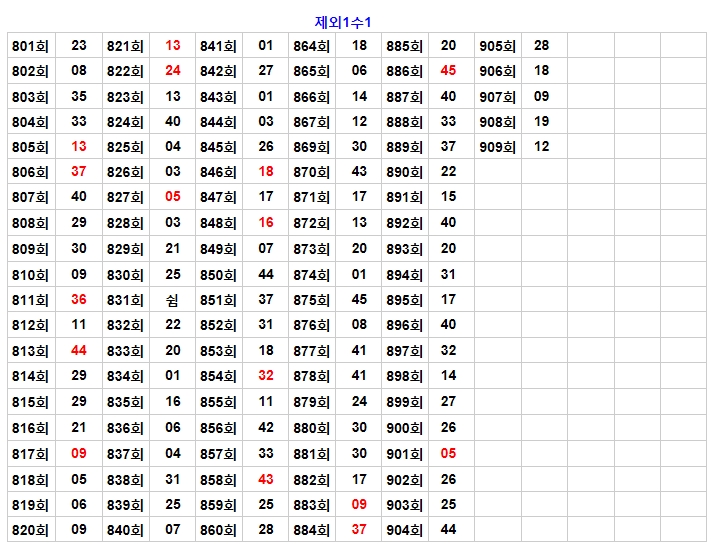This screenshot has width=720, height=558.
Task: Select the red 45 beside 886회
Action: [448, 71]
